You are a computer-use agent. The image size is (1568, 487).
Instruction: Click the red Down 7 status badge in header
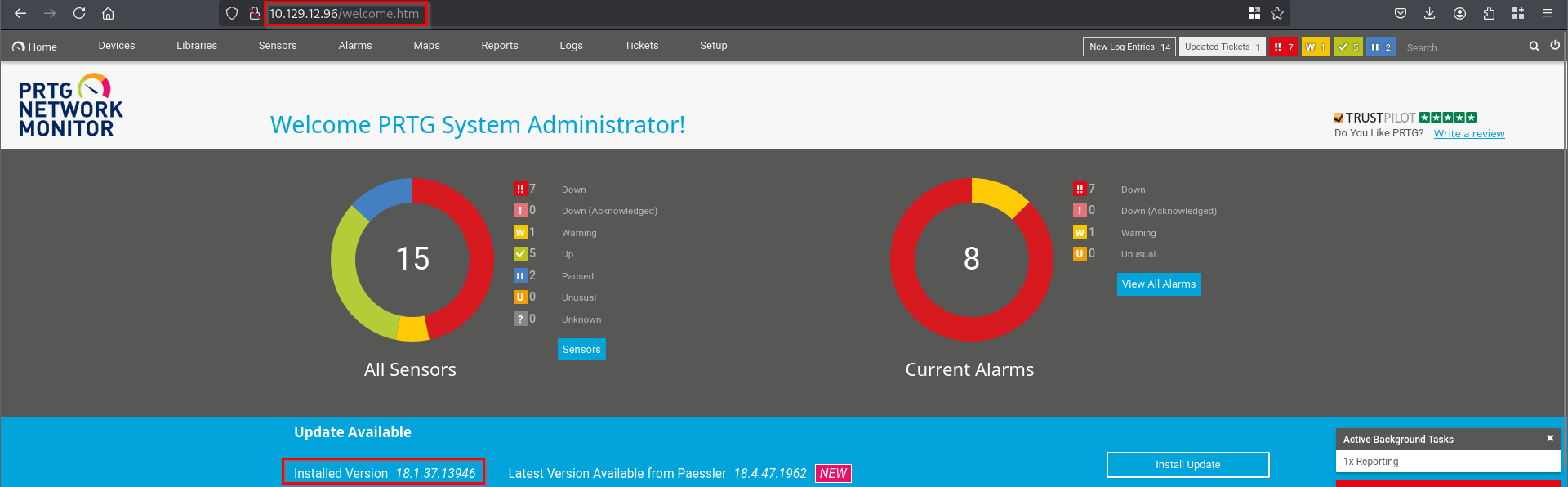point(1283,47)
